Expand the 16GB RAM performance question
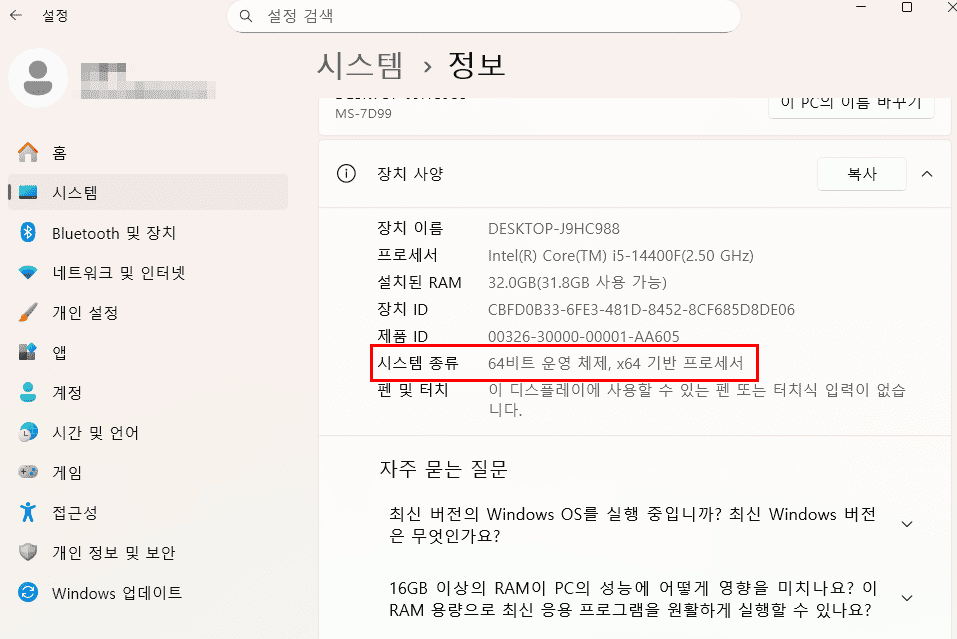This screenshot has width=957, height=639. click(906, 598)
